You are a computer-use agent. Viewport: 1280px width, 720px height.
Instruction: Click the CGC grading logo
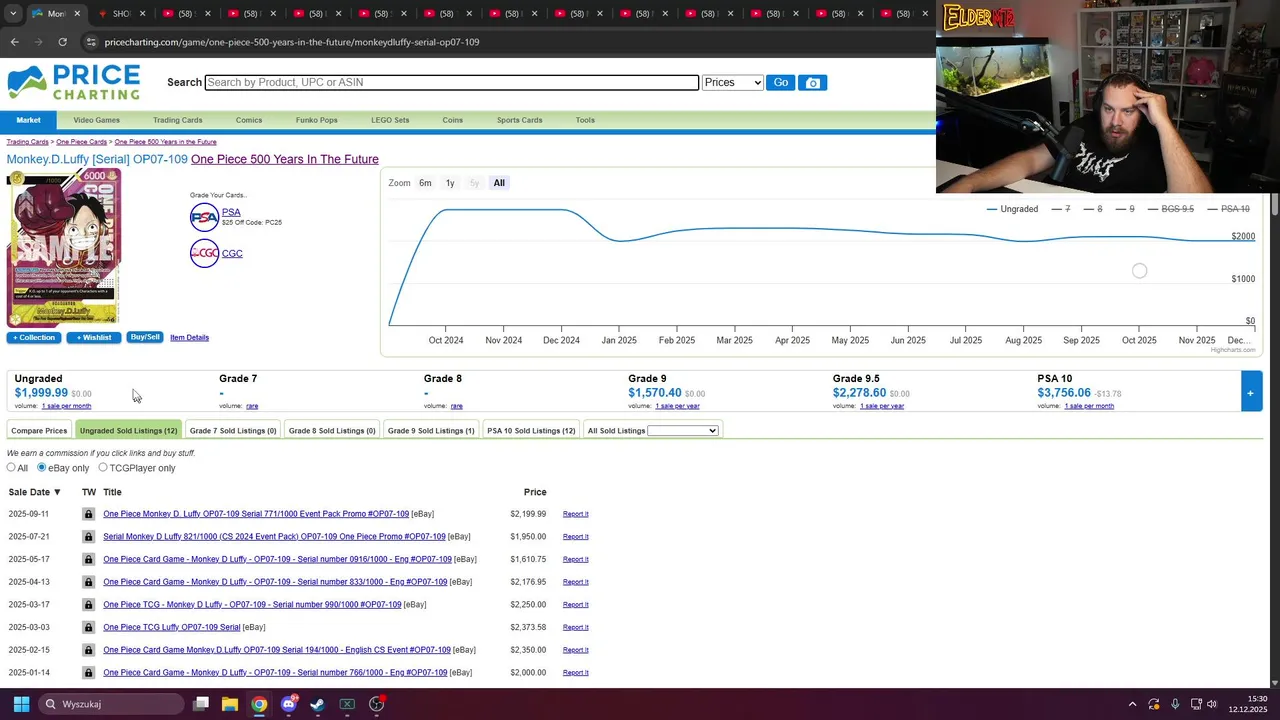[x=204, y=253]
